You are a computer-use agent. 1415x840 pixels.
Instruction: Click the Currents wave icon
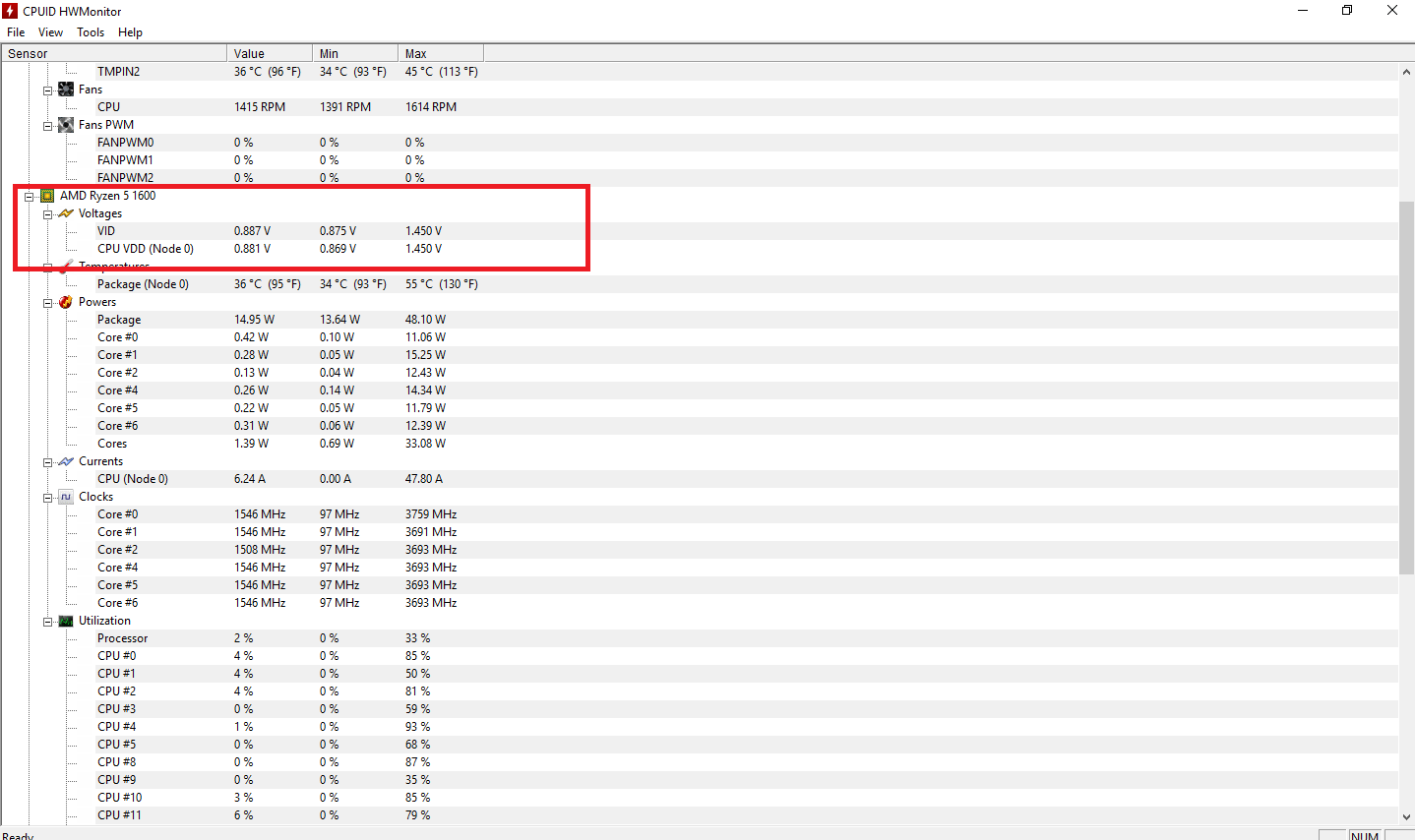click(x=66, y=461)
